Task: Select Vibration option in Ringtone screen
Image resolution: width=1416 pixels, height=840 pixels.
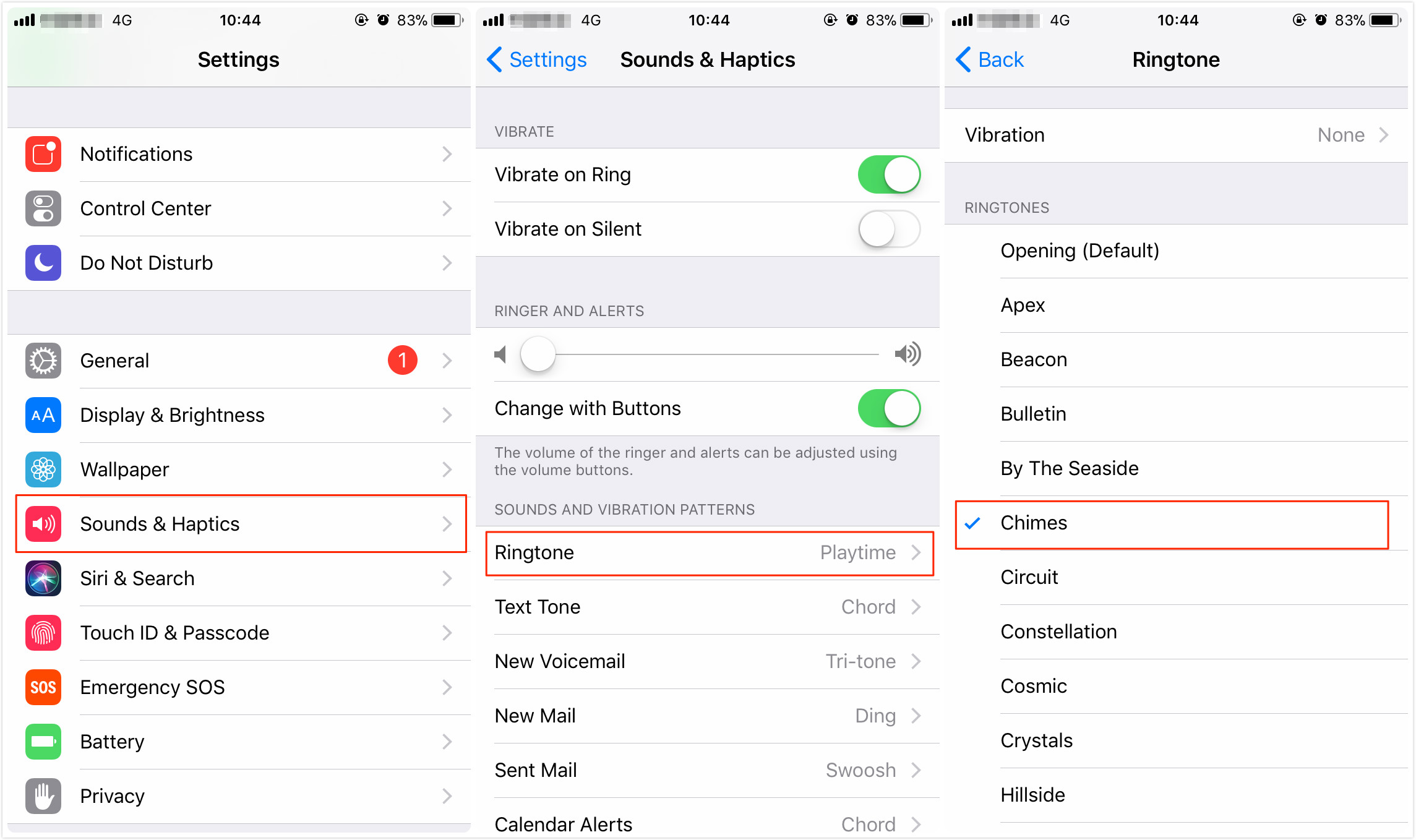Action: pyautogui.click(x=1180, y=137)
